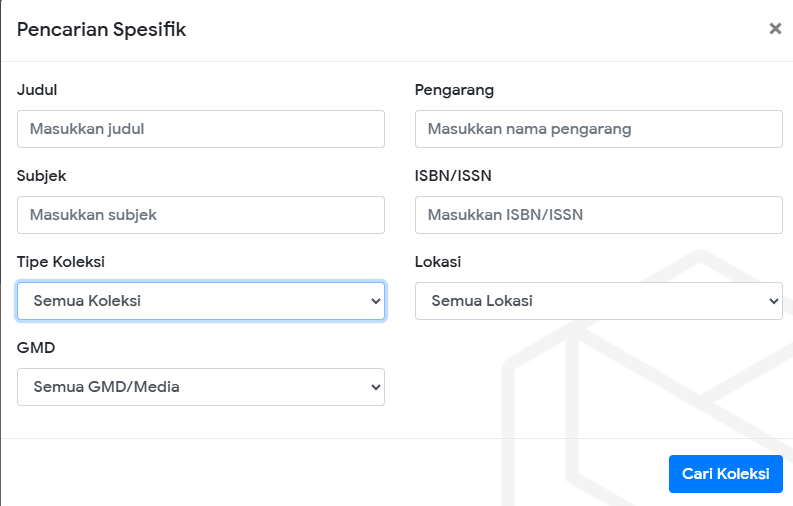Viewport: 793px width, 506px height.
Task: Click the Subjek text box
Action: pyautogui.click(x=200, y=215)
